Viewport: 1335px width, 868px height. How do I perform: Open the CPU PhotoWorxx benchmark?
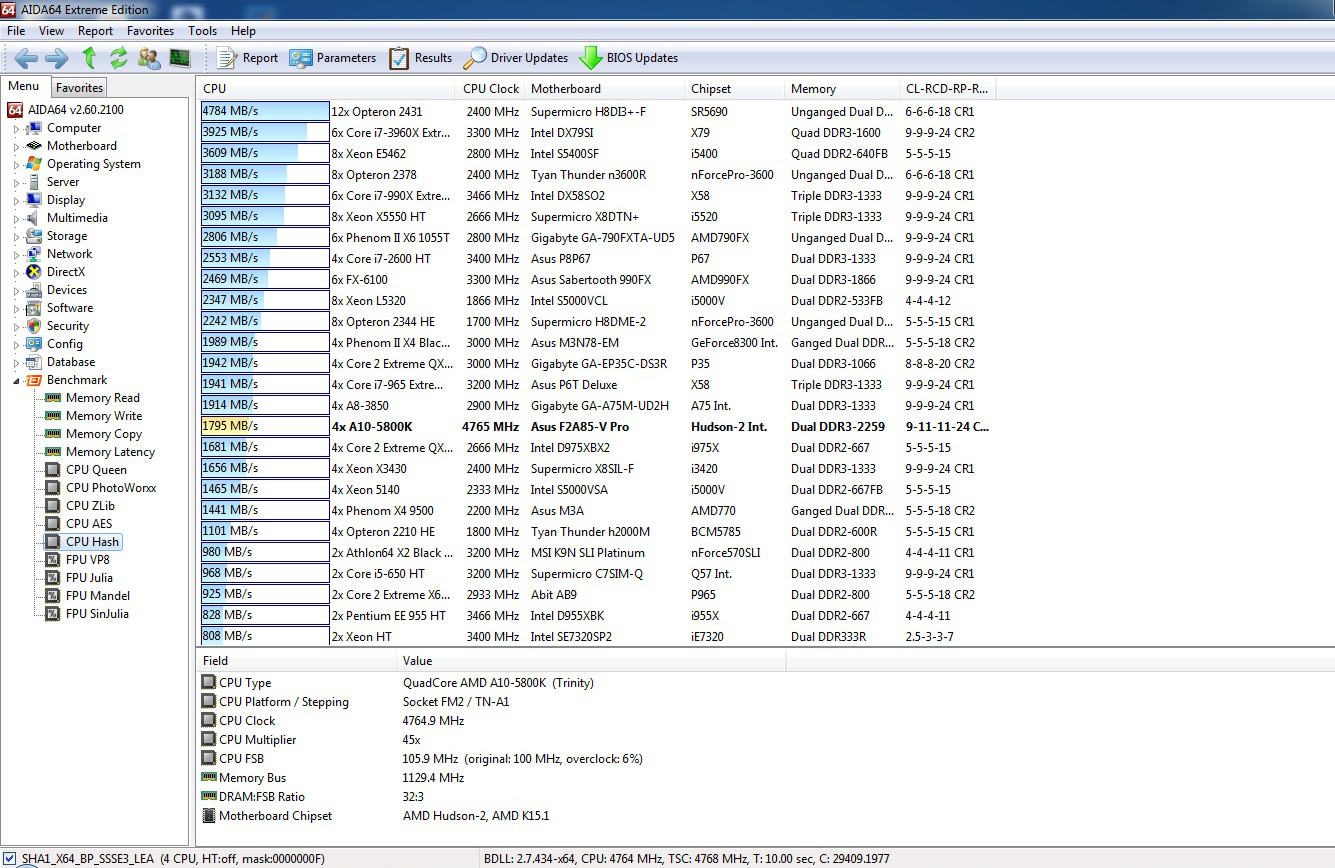click(111, 488)
